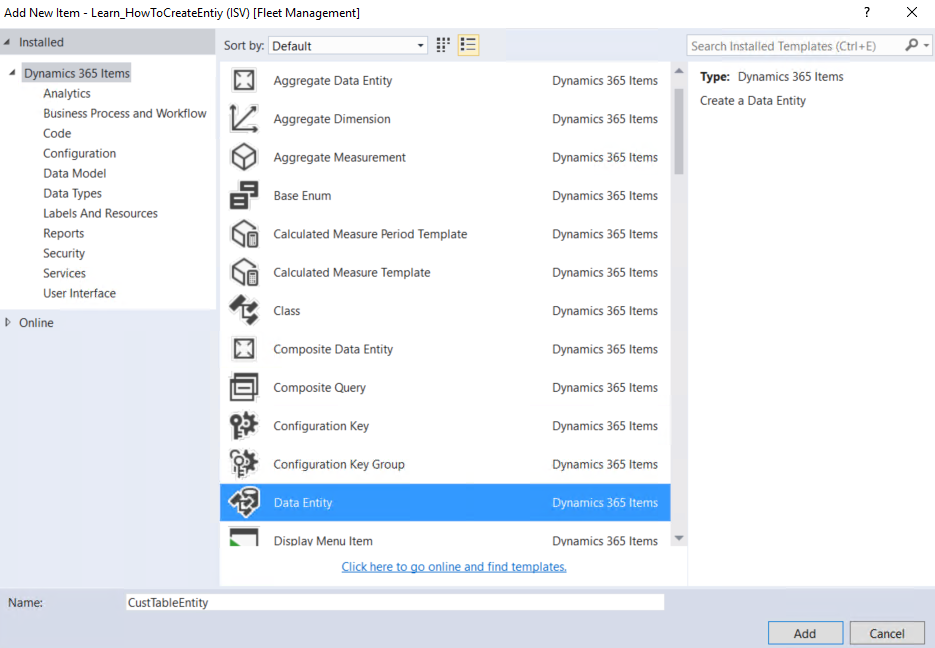Screen dimensions: 935x648
Task: Select the Services category
Action: (64, 274)
